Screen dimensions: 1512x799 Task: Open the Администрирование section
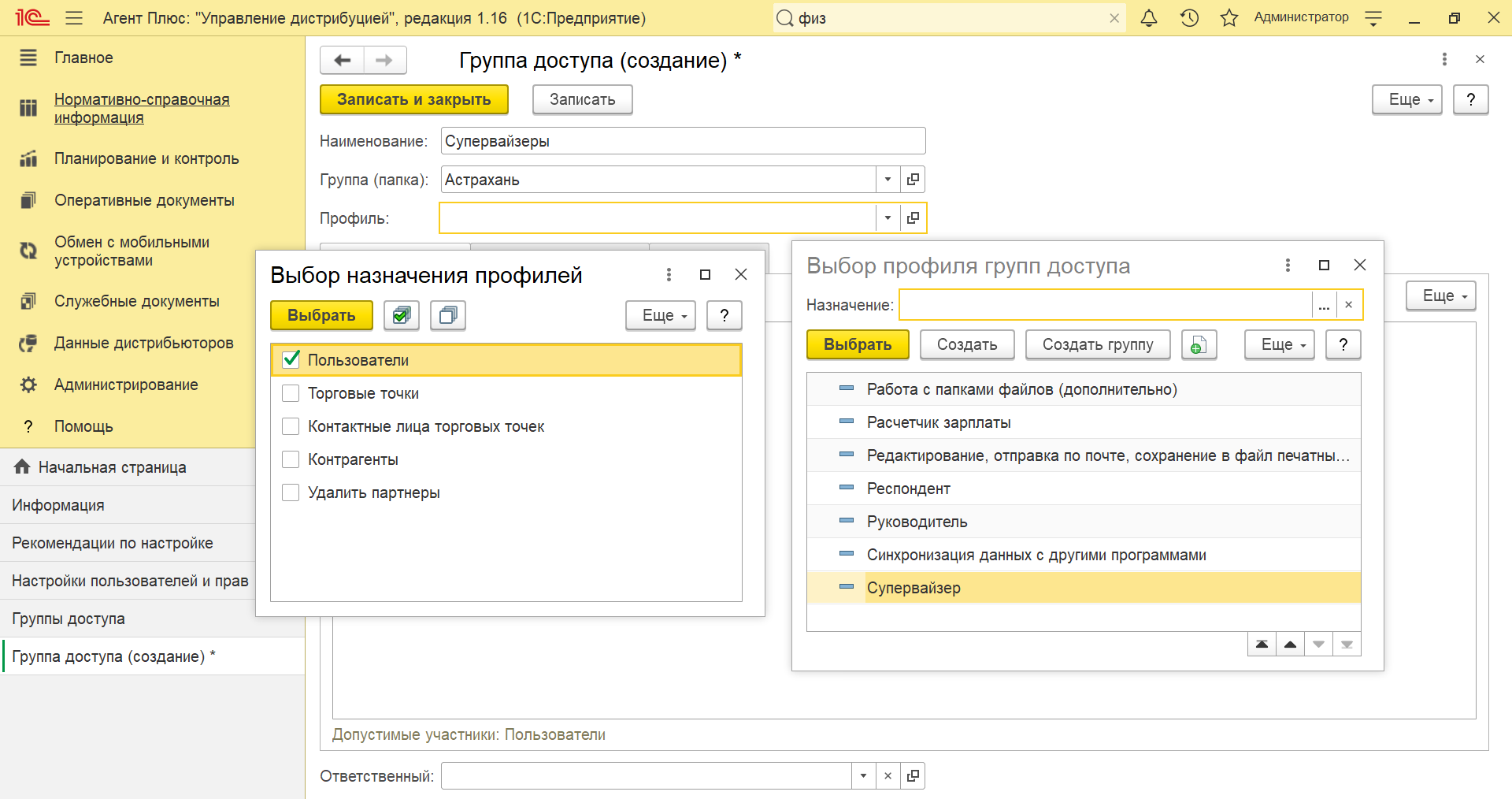tap(126, 385)
